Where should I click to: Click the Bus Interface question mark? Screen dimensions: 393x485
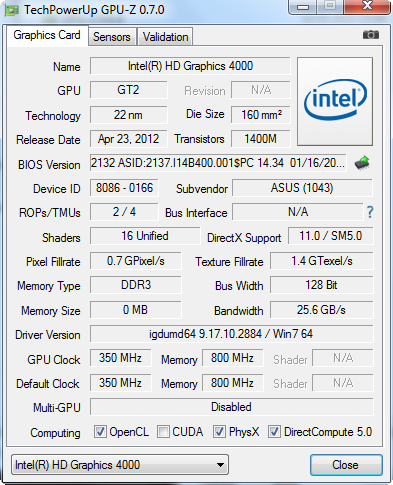tap(370, 212)
